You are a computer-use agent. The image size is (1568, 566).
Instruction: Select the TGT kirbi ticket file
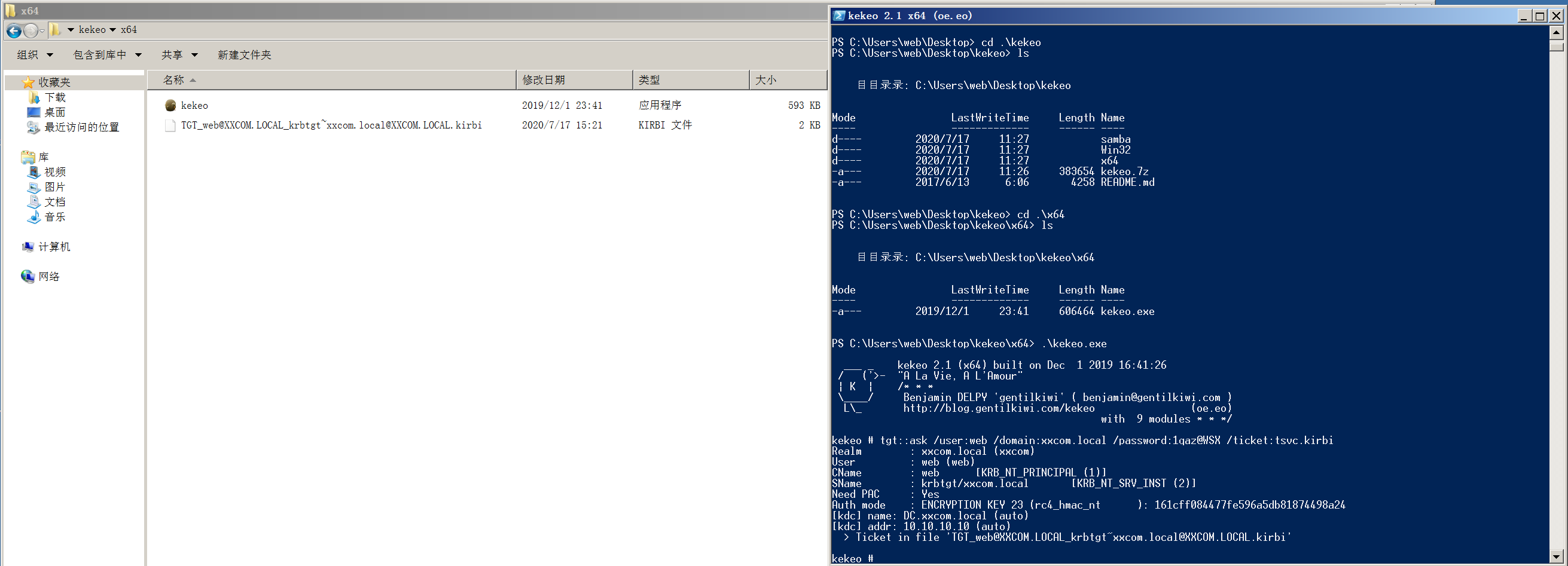click(x=331, y=125)
